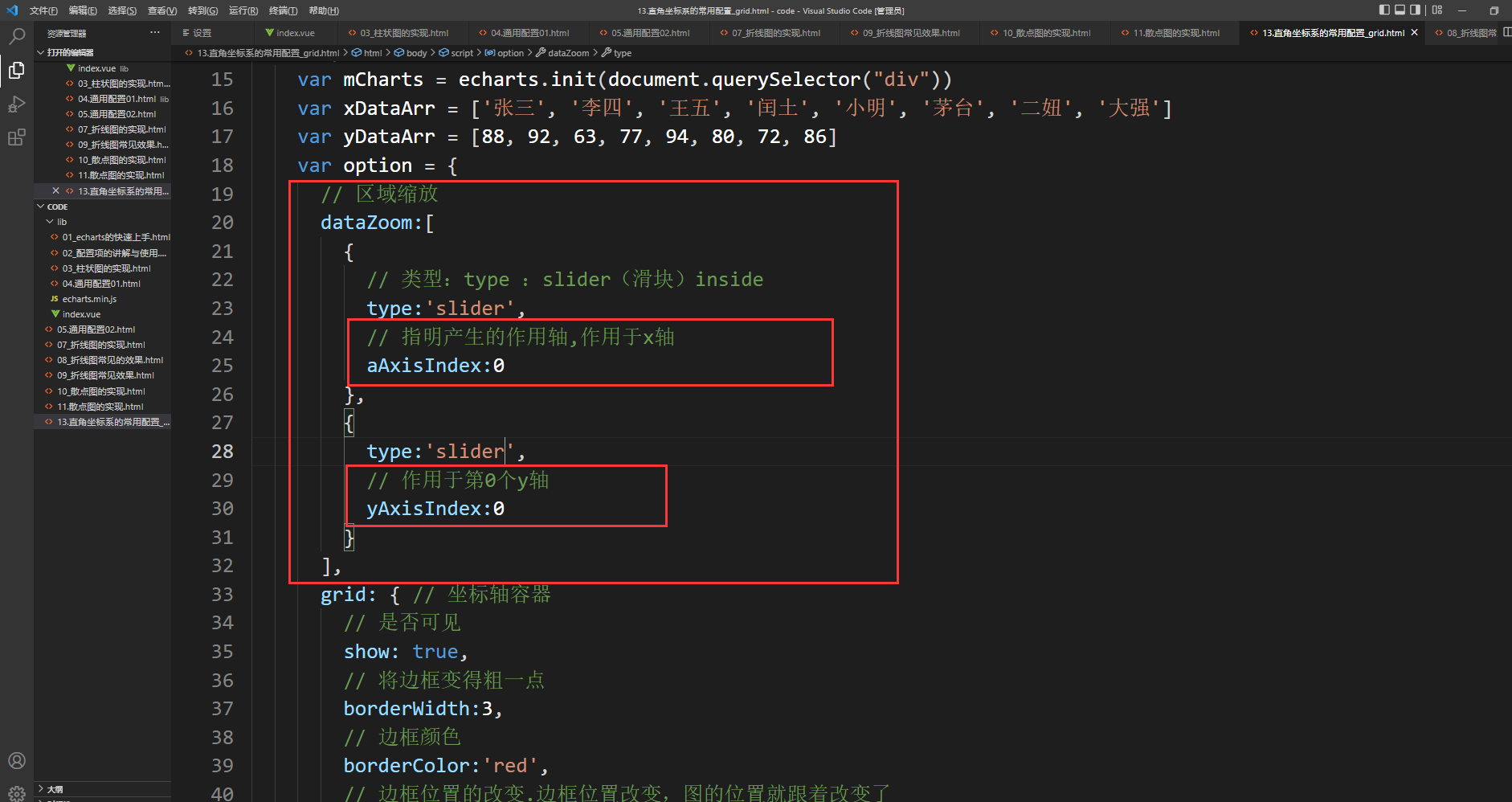This screenshot has width=1512, height=802.
Task: Click the VS Code logo icon
Action: pyautogui.click(x=11, y=10)
